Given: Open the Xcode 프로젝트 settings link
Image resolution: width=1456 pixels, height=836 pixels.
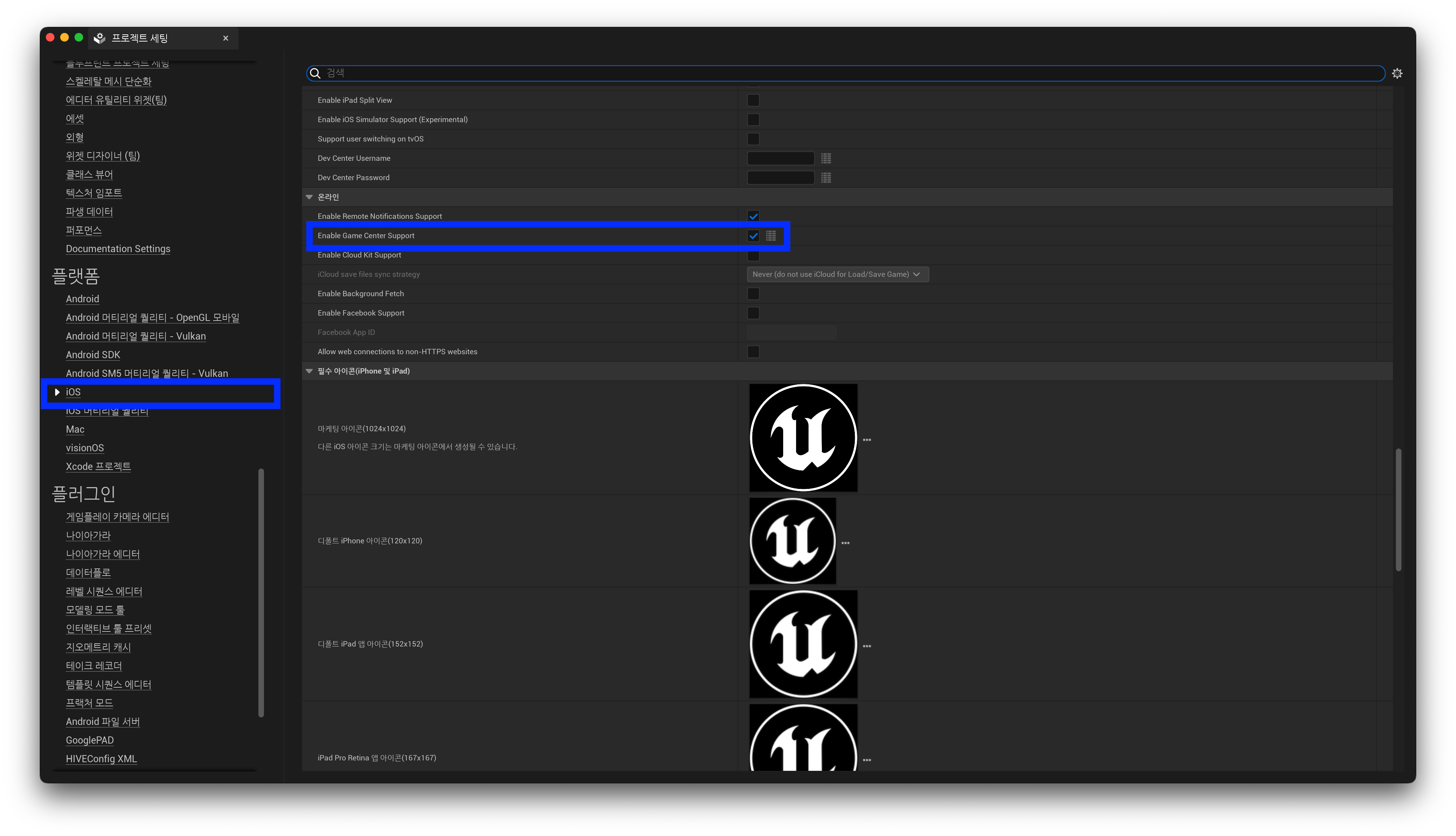Looking at the screenshot, I should (98, 466).
